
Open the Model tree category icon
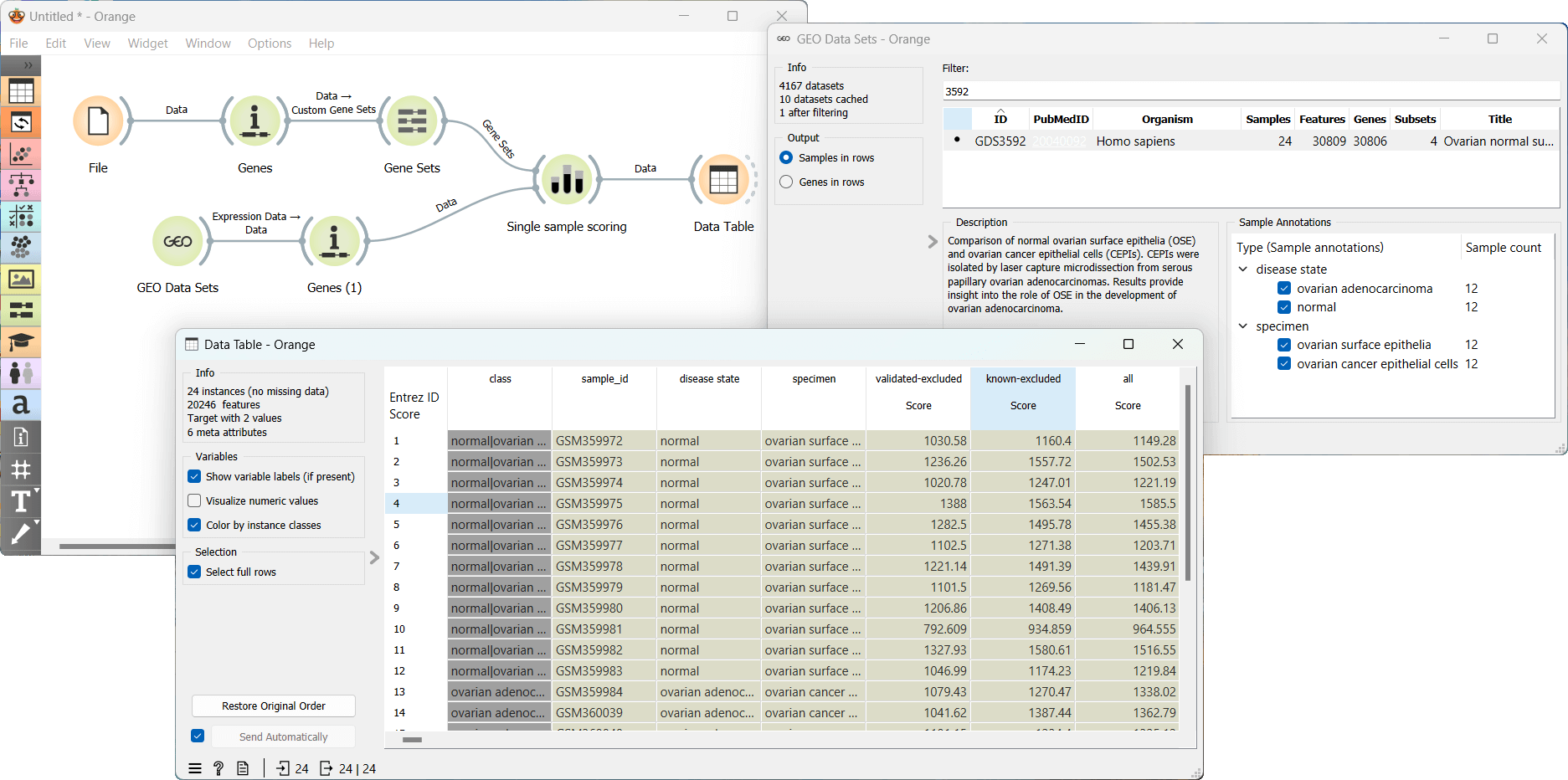21,186
